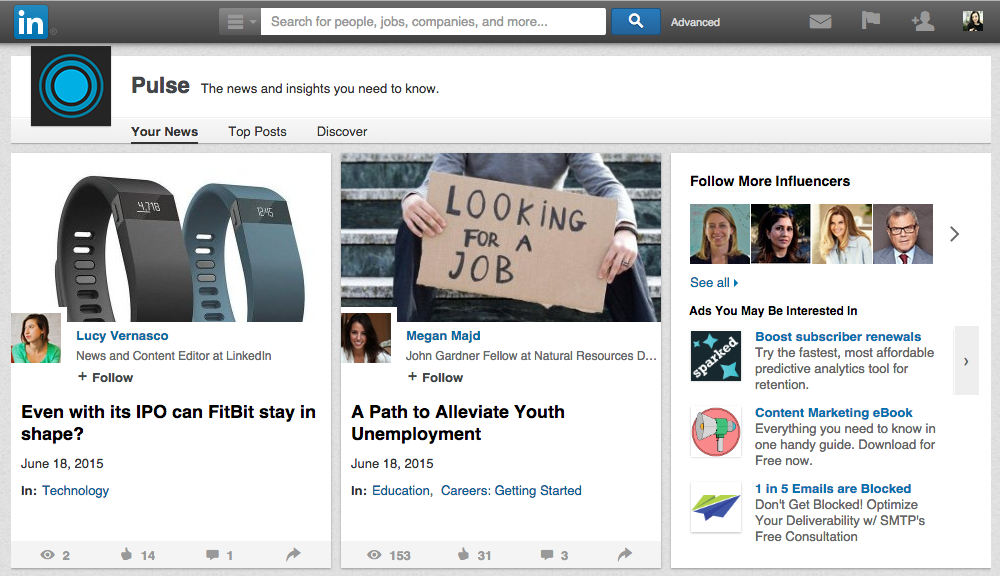Open the Discover tab
This screenshot has height=576, width=1000.
click(x=342, y=131)
